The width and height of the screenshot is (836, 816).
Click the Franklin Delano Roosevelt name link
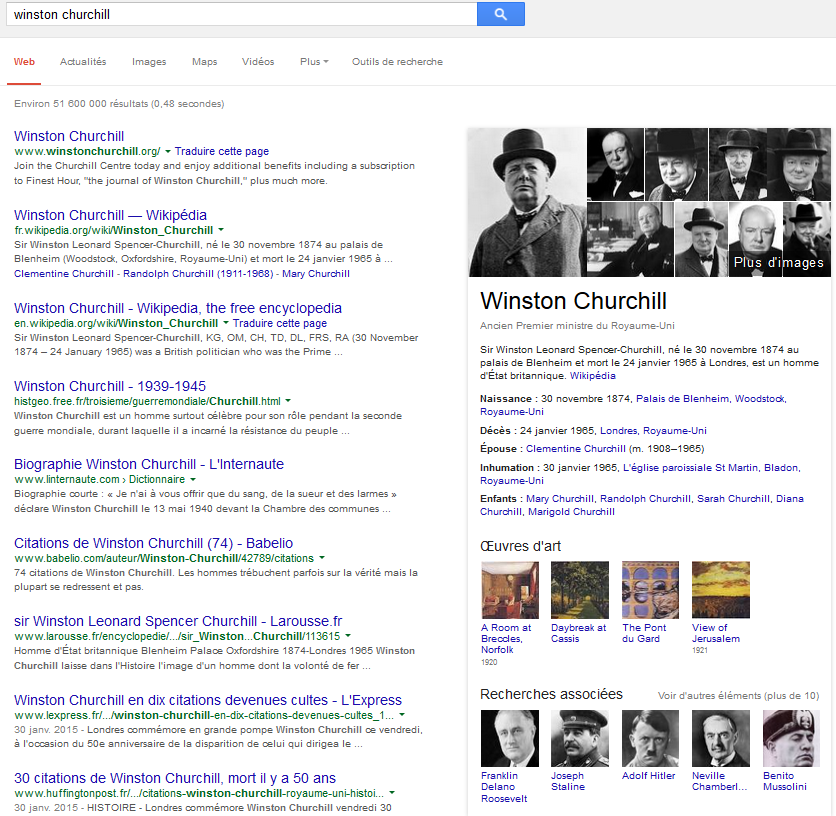(x=504, y=787)
